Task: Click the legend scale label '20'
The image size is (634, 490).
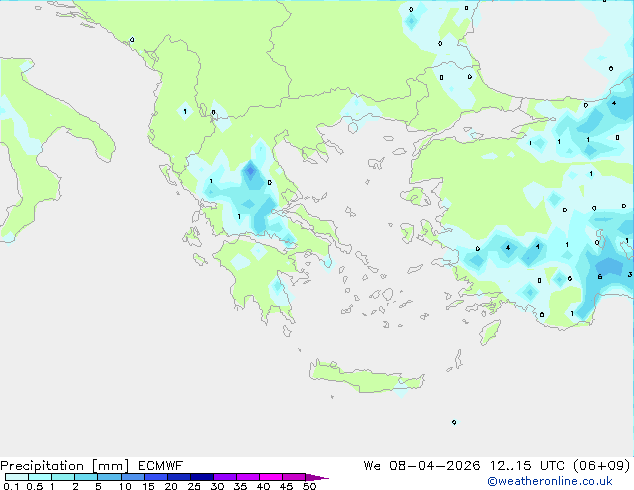Action: (171, 486)
